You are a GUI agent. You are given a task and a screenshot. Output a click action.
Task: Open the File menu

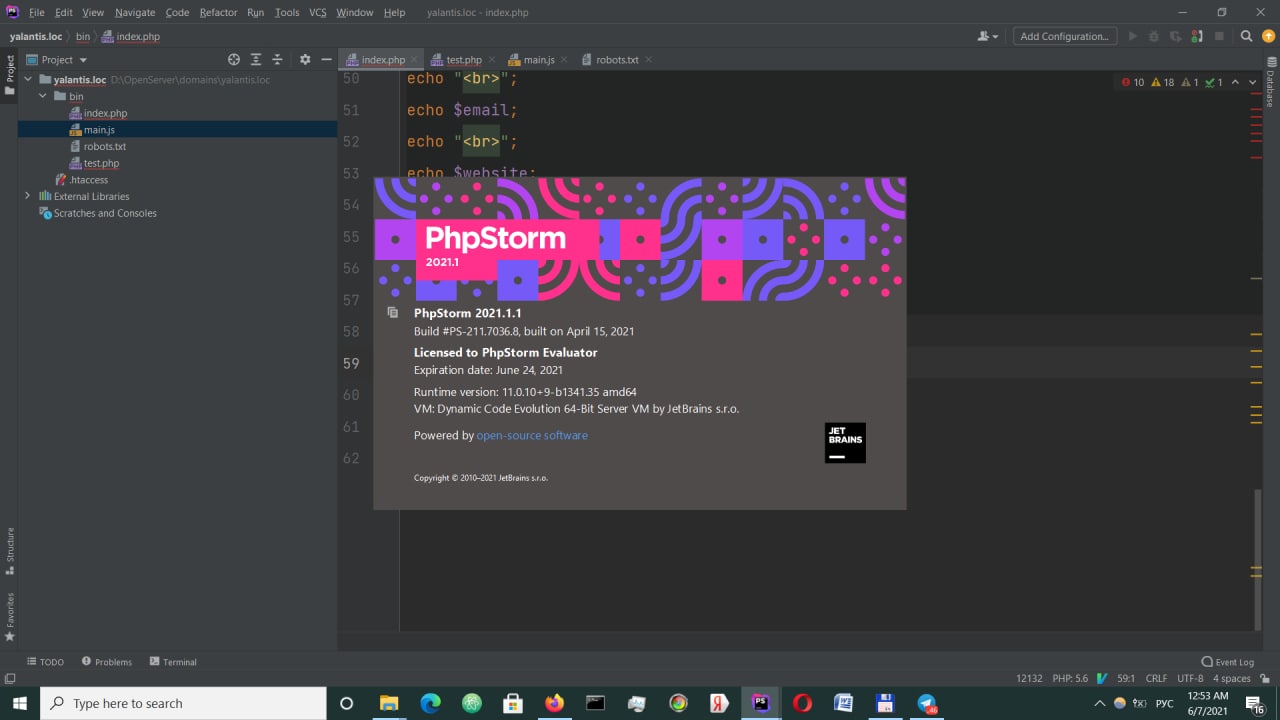[37, 12]
